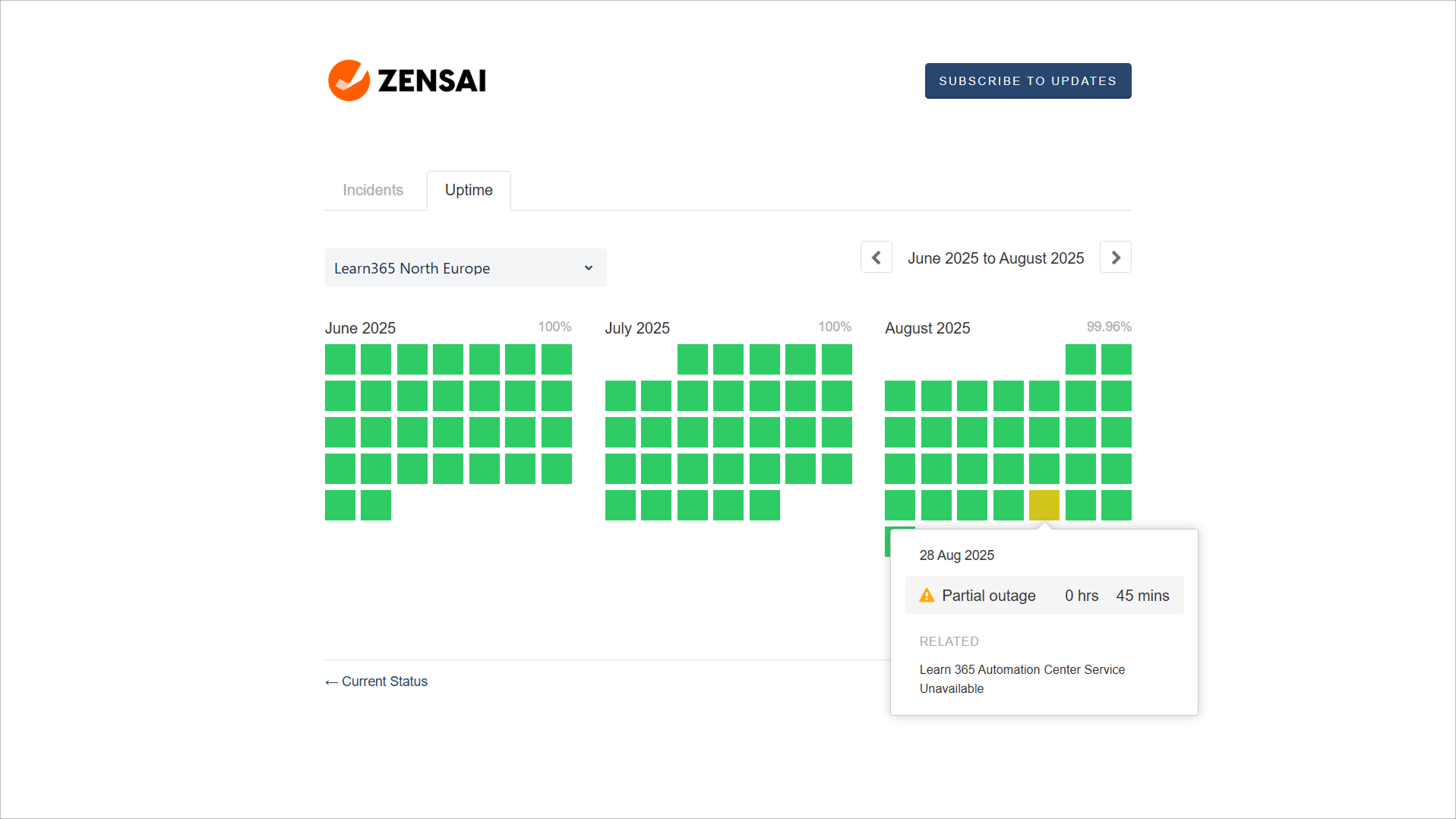Click the last day square of June 2025
The height and width of the screenshot is (819, 1456).
tap(376, 505)
